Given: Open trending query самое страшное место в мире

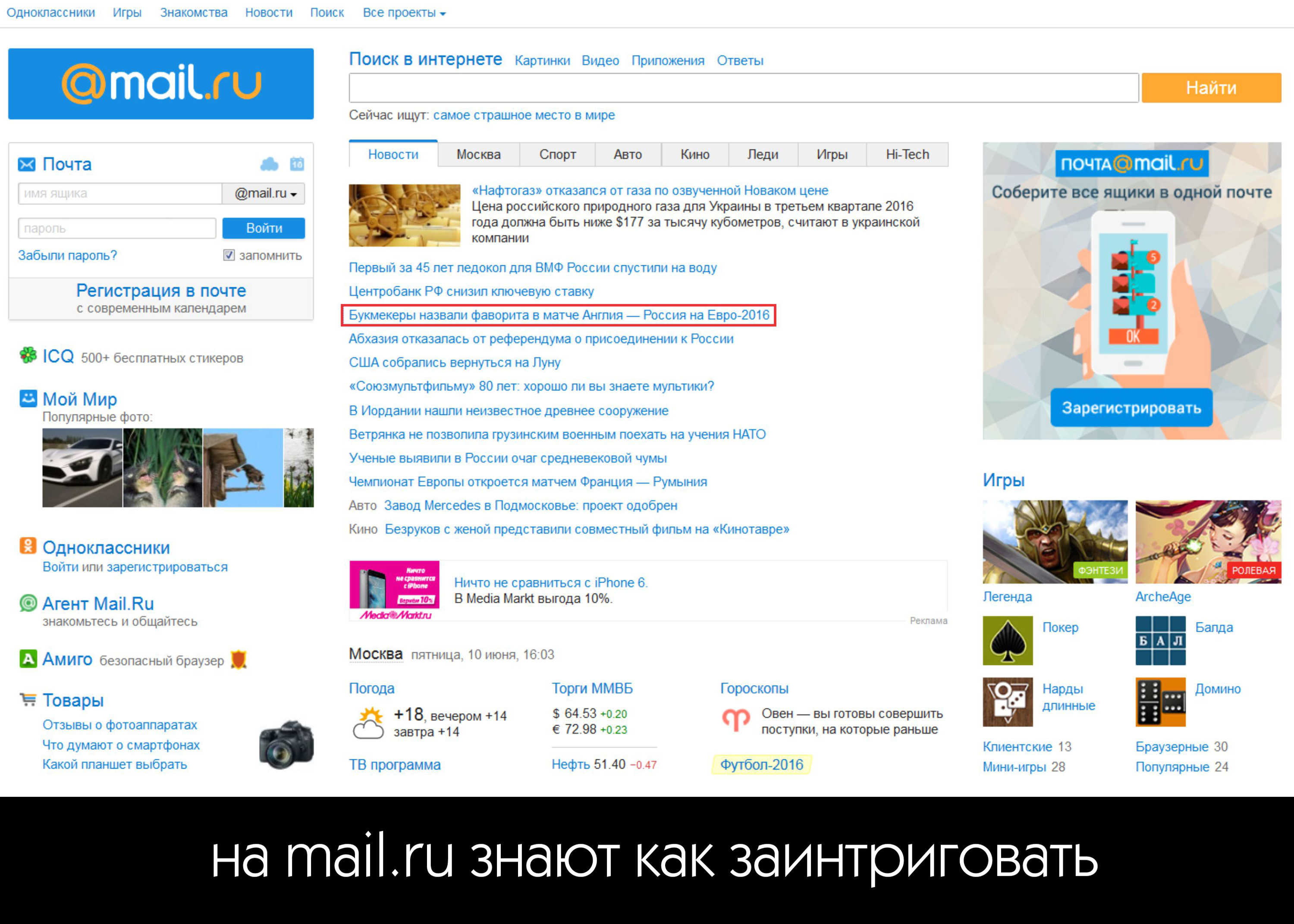Looking at the screenshot, I should click(524, 115).
